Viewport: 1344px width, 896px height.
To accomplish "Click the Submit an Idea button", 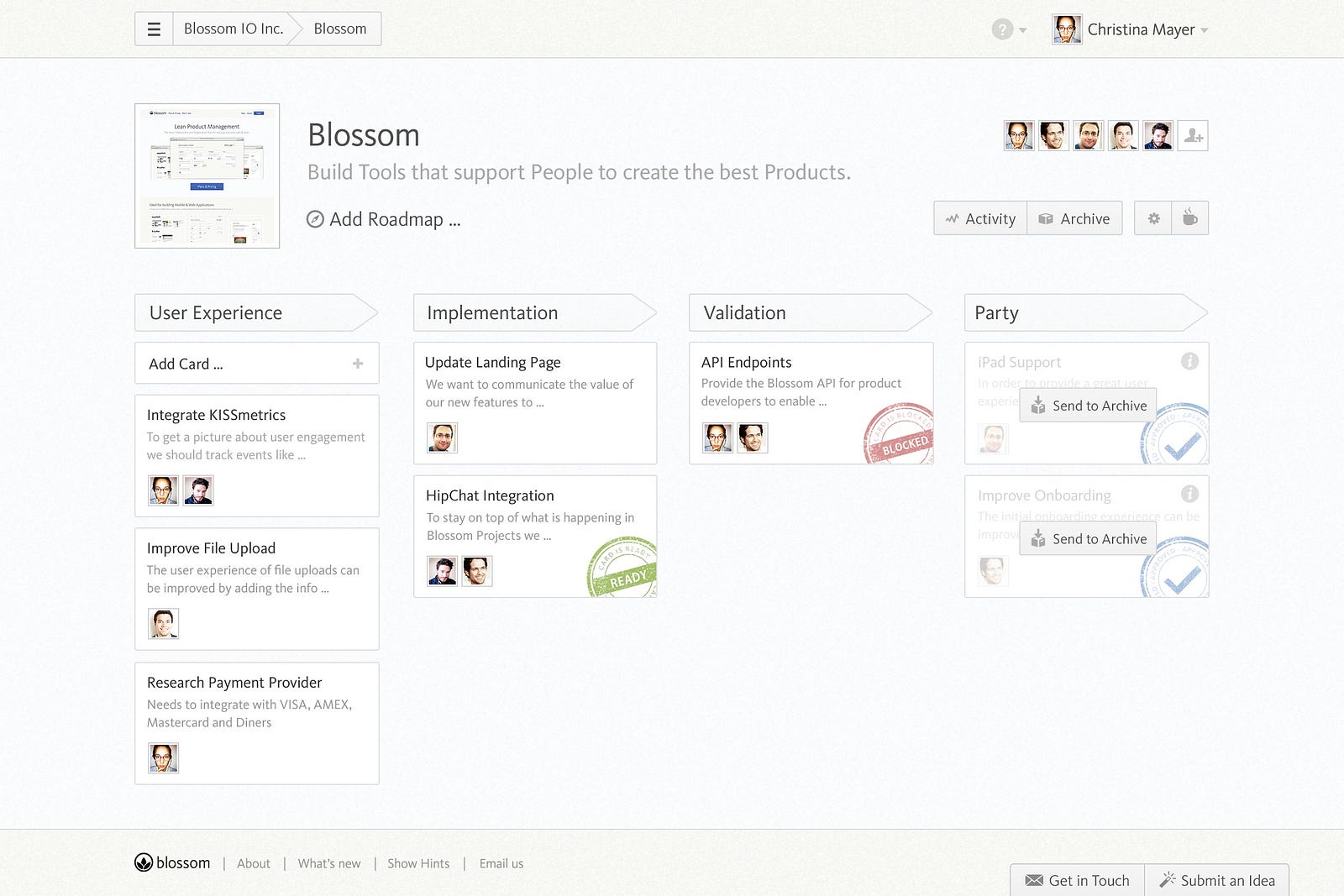I will coord(1217,880).
